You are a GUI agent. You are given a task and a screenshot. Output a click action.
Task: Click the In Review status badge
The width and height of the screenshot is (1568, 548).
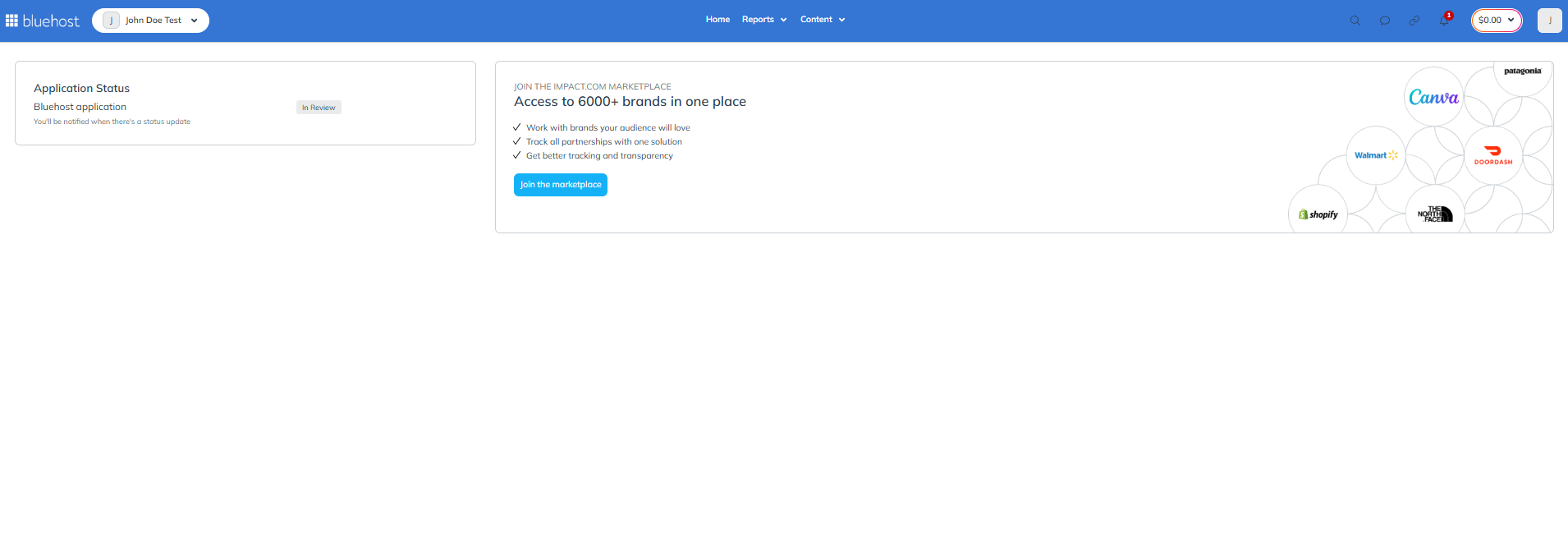click(319, 108)
